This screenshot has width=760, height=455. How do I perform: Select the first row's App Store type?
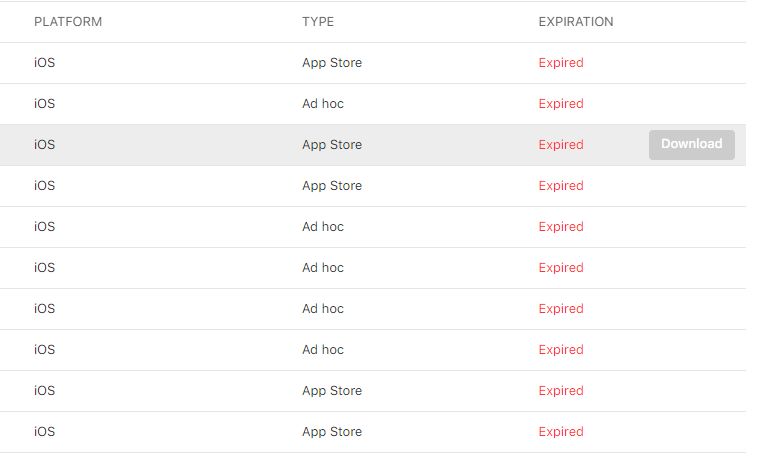pyautogui.click(x=332, y=63)
